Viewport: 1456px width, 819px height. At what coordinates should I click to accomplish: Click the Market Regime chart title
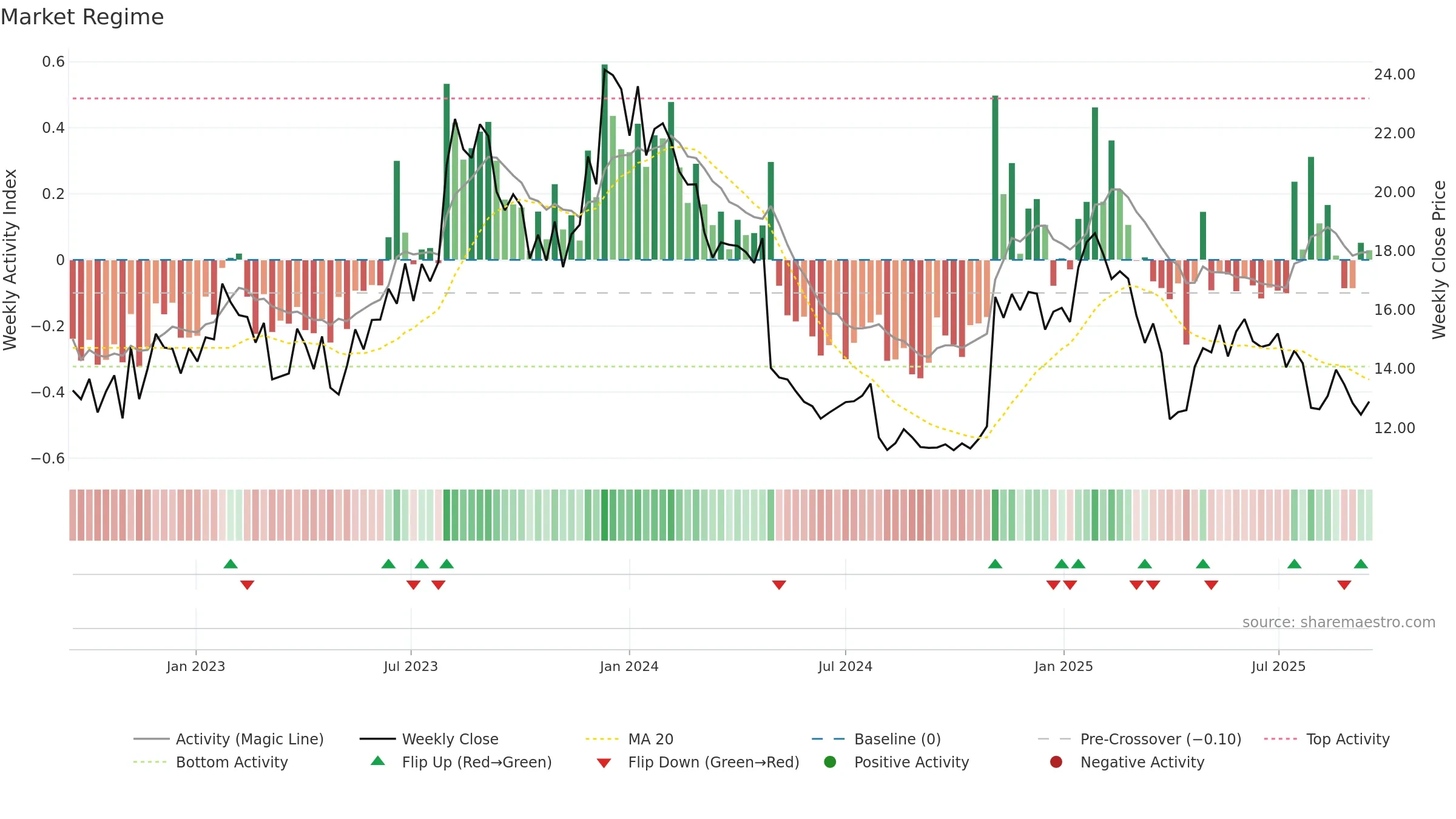pos(82,17)
